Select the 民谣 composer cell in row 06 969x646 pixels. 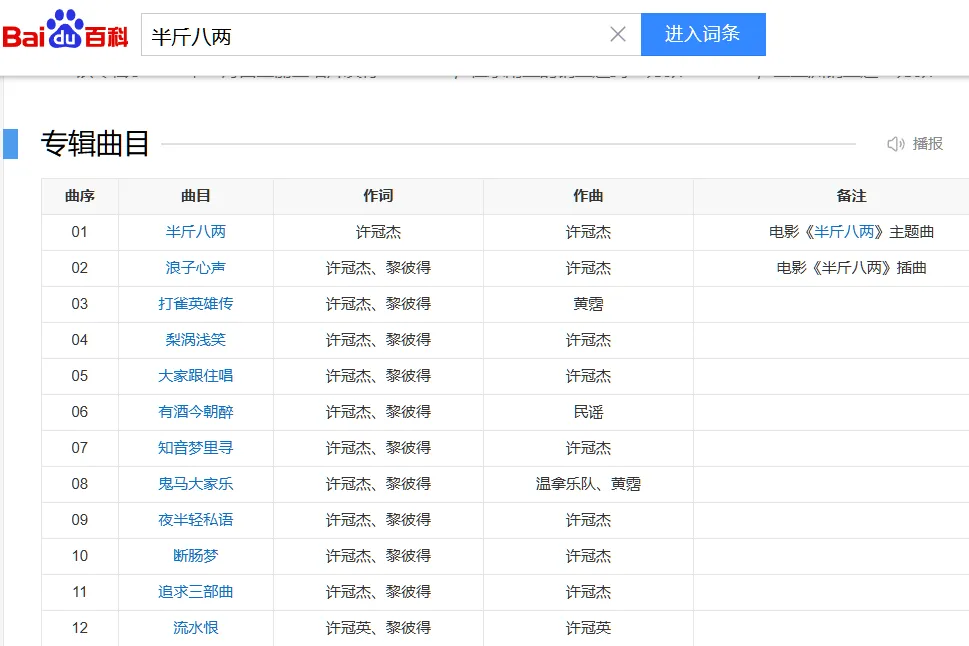pos(588,412)
